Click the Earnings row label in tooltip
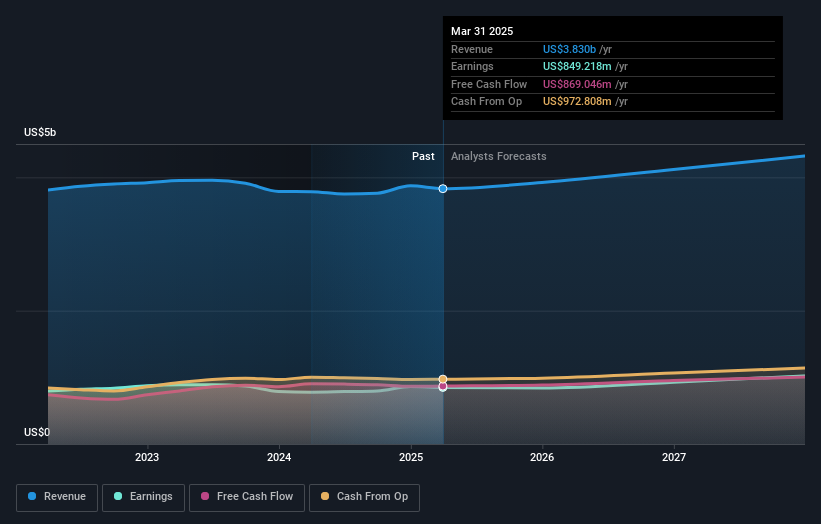Viewport: 821px width, 524px height. click(472, 66)
